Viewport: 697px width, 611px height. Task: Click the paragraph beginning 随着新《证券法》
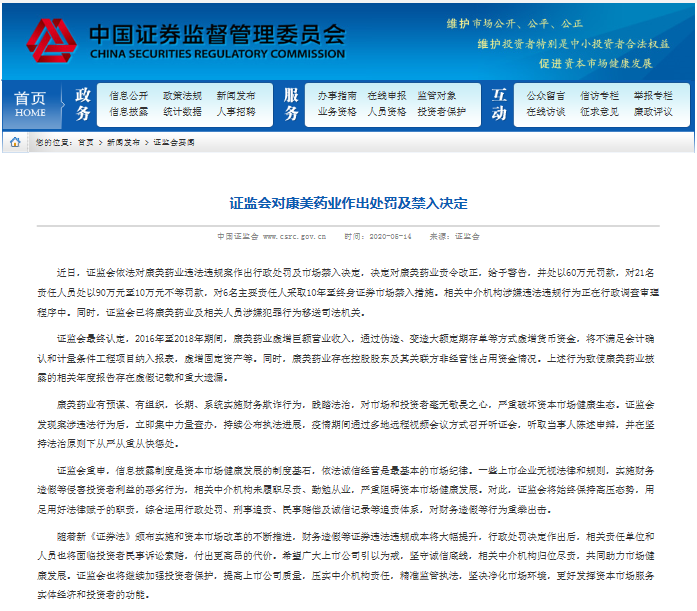[348, 565]
